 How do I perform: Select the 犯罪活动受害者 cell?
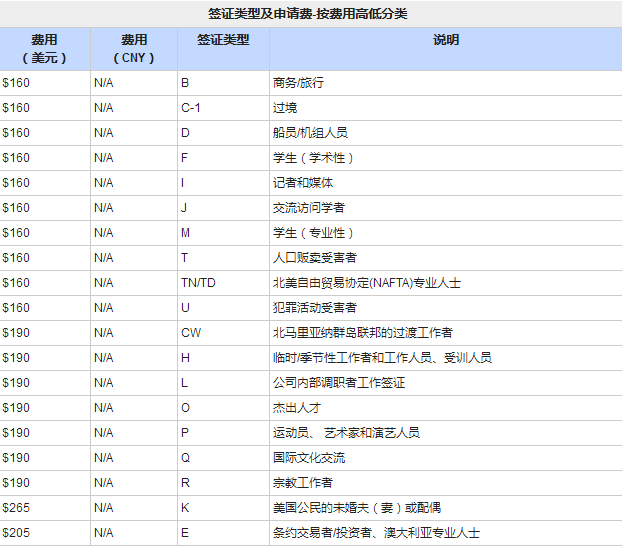point(315,308)
